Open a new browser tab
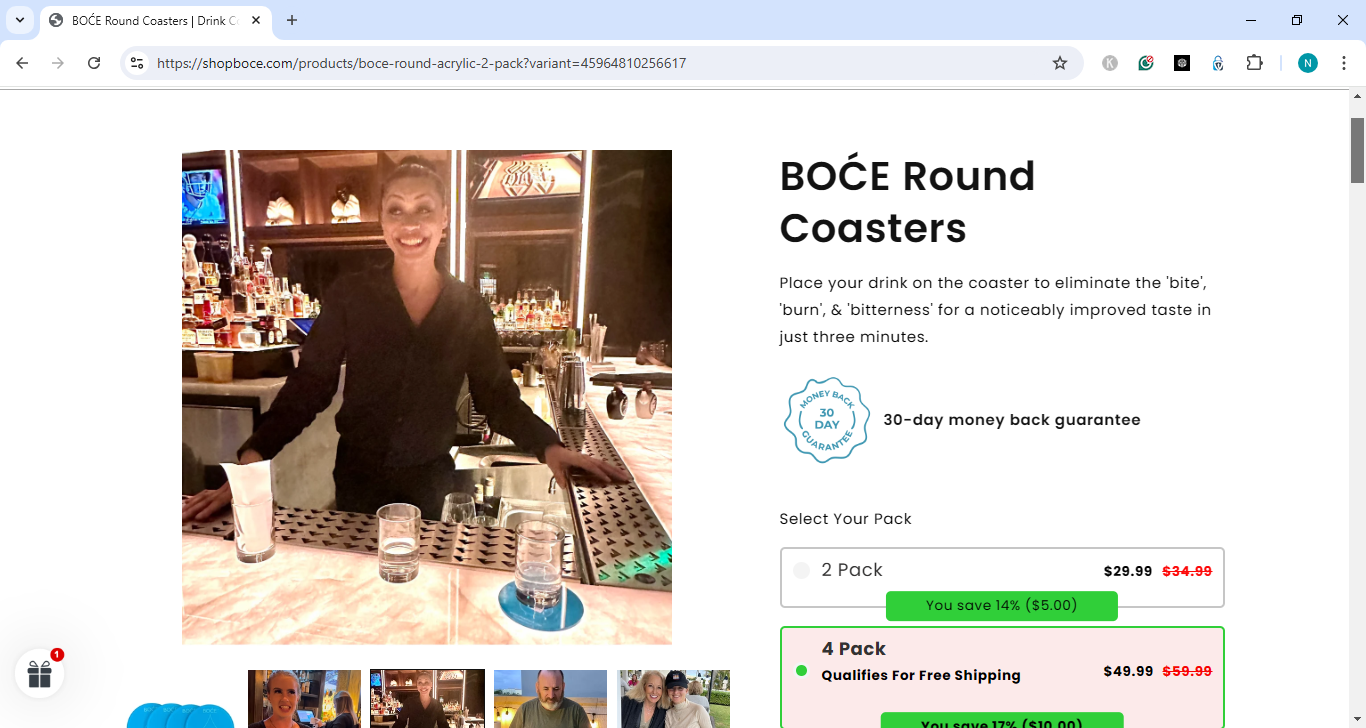The image size is (1366, 728). [292, 20]
